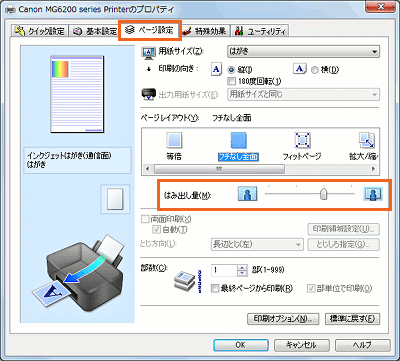The height and width of the screenshot is (361, 400).
Task: Switch to the ユーティリティ tab
Action: pos(260,31)
